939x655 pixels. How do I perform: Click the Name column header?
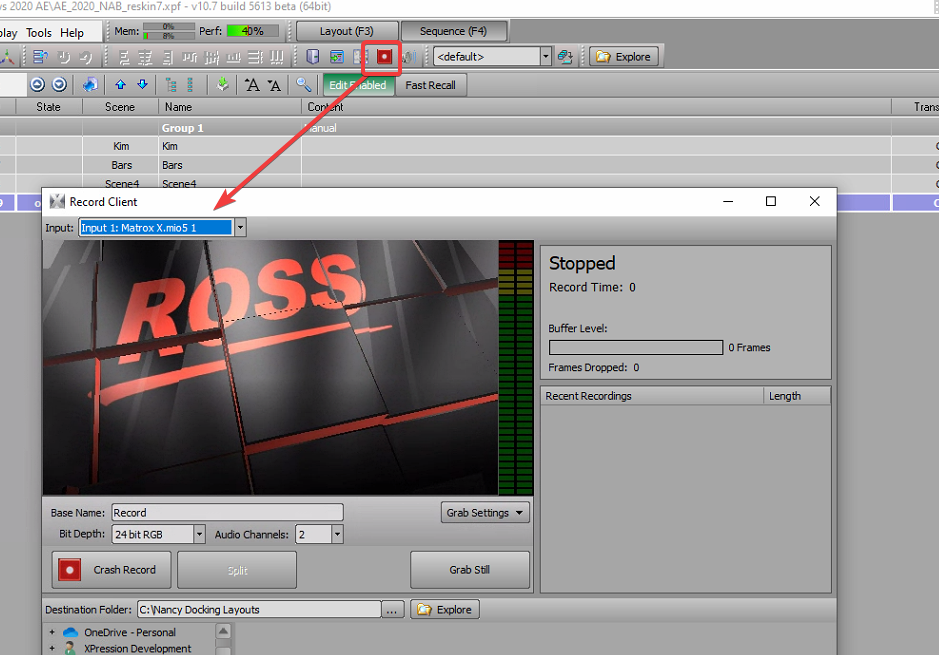[230, 107]
